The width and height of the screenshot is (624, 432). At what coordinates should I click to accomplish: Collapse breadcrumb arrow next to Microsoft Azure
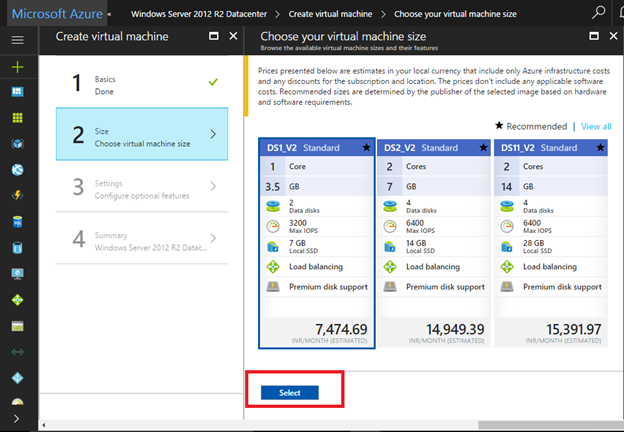pos(109,14)
